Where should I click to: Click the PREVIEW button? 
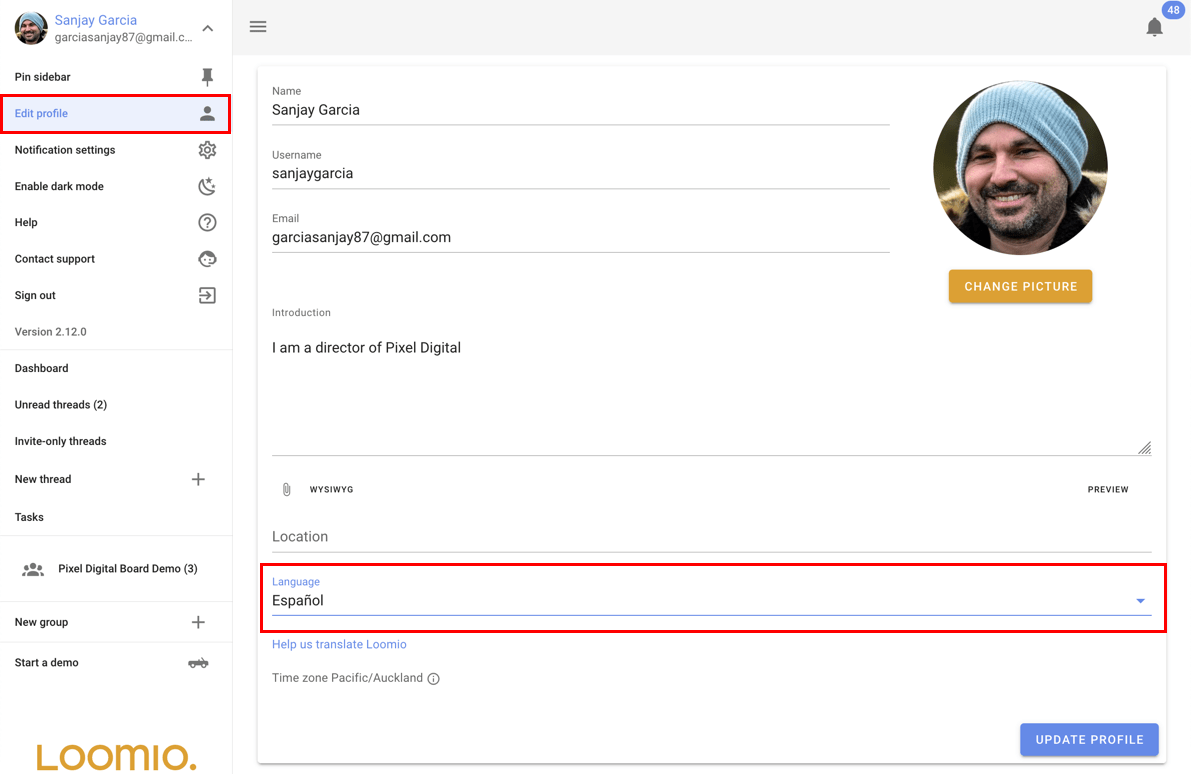1107,490
